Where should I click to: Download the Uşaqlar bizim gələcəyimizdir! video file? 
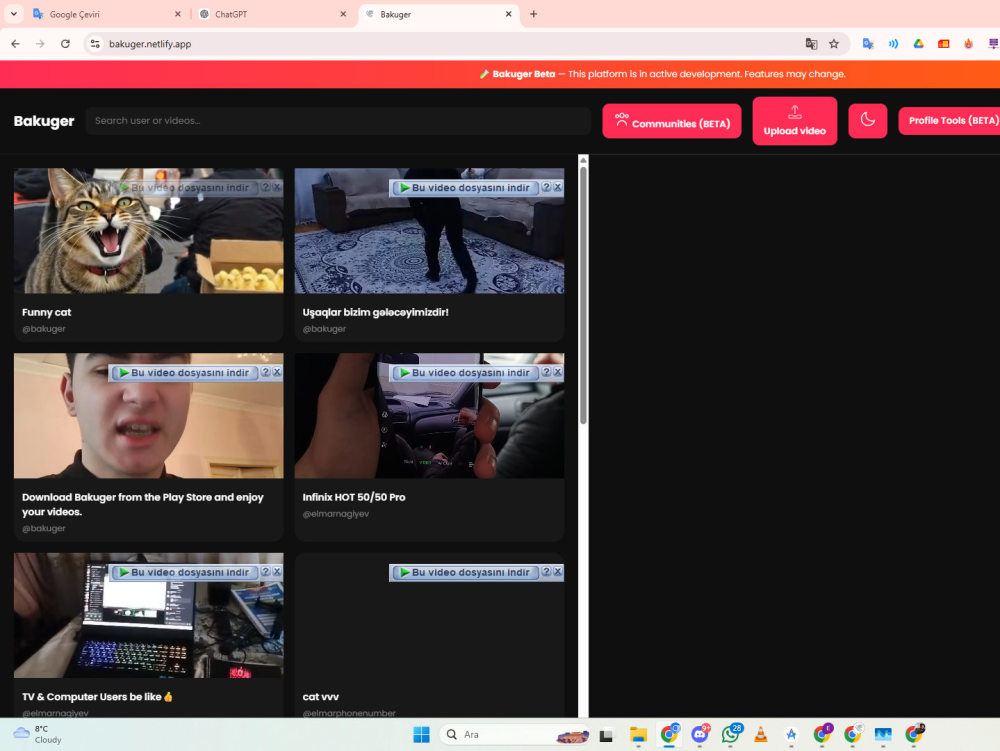tap(465, 187)
